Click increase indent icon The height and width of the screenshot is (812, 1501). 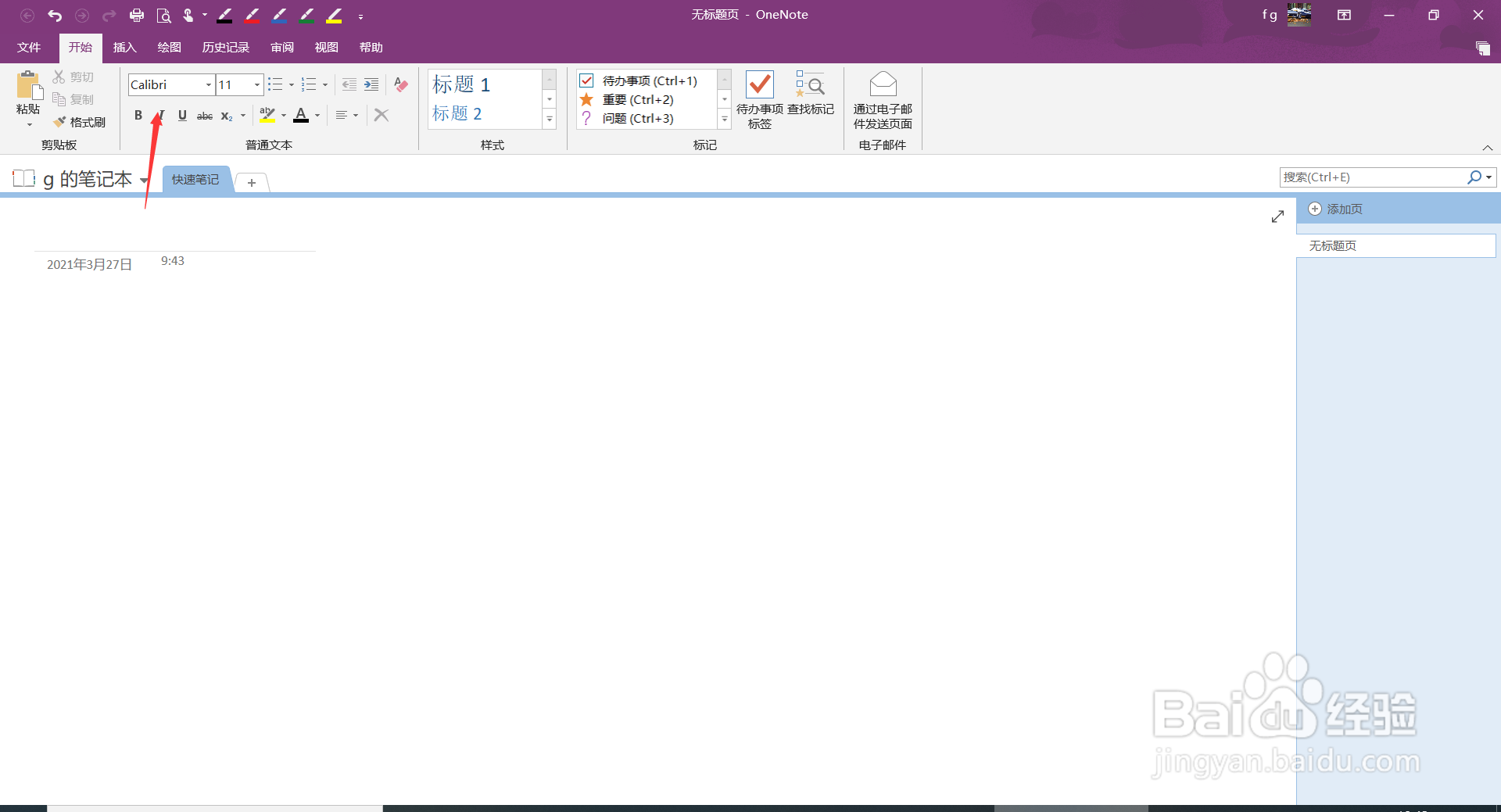click(371, 84)
